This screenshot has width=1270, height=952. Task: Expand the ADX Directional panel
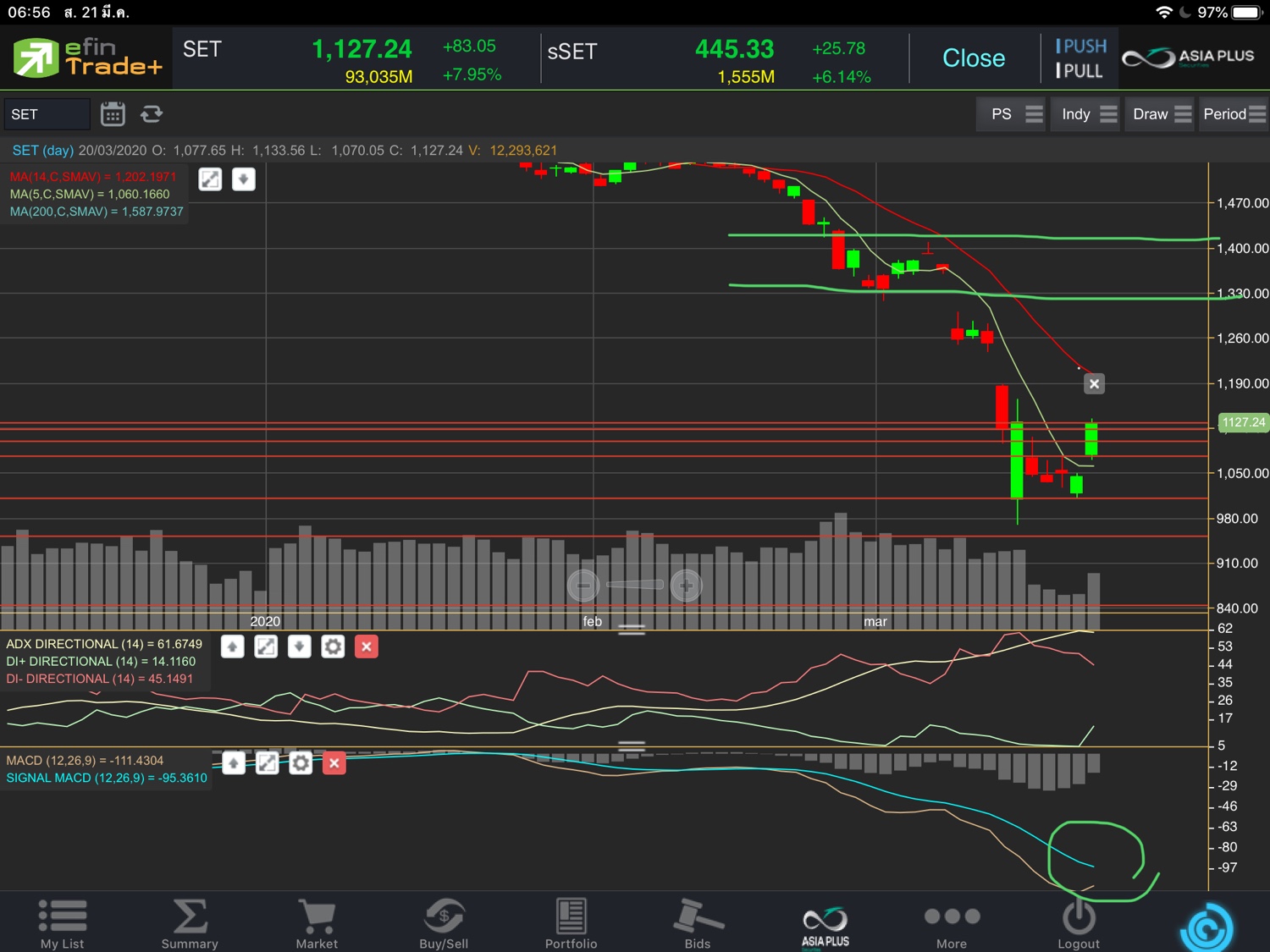pos(266,647)
